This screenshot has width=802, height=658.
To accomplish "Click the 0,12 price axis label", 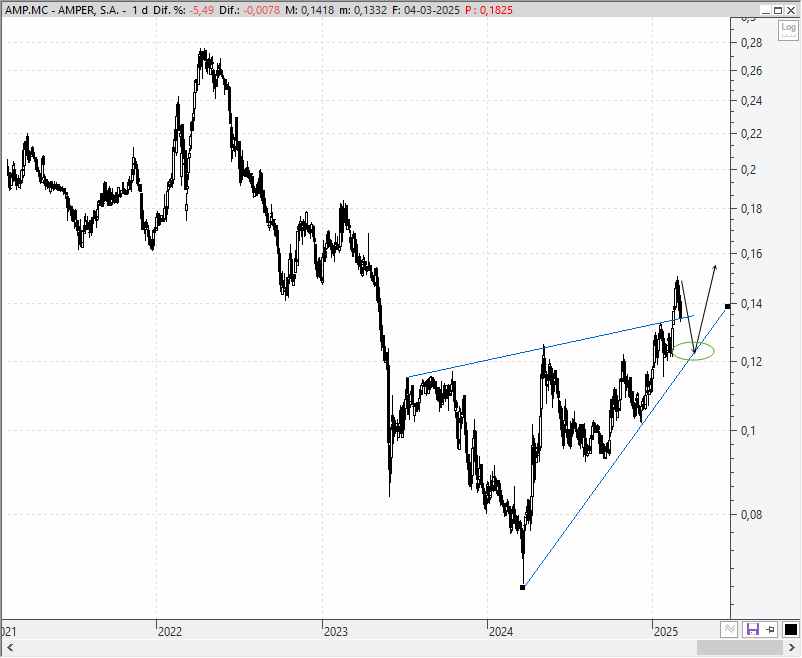I will coord(751,362).
